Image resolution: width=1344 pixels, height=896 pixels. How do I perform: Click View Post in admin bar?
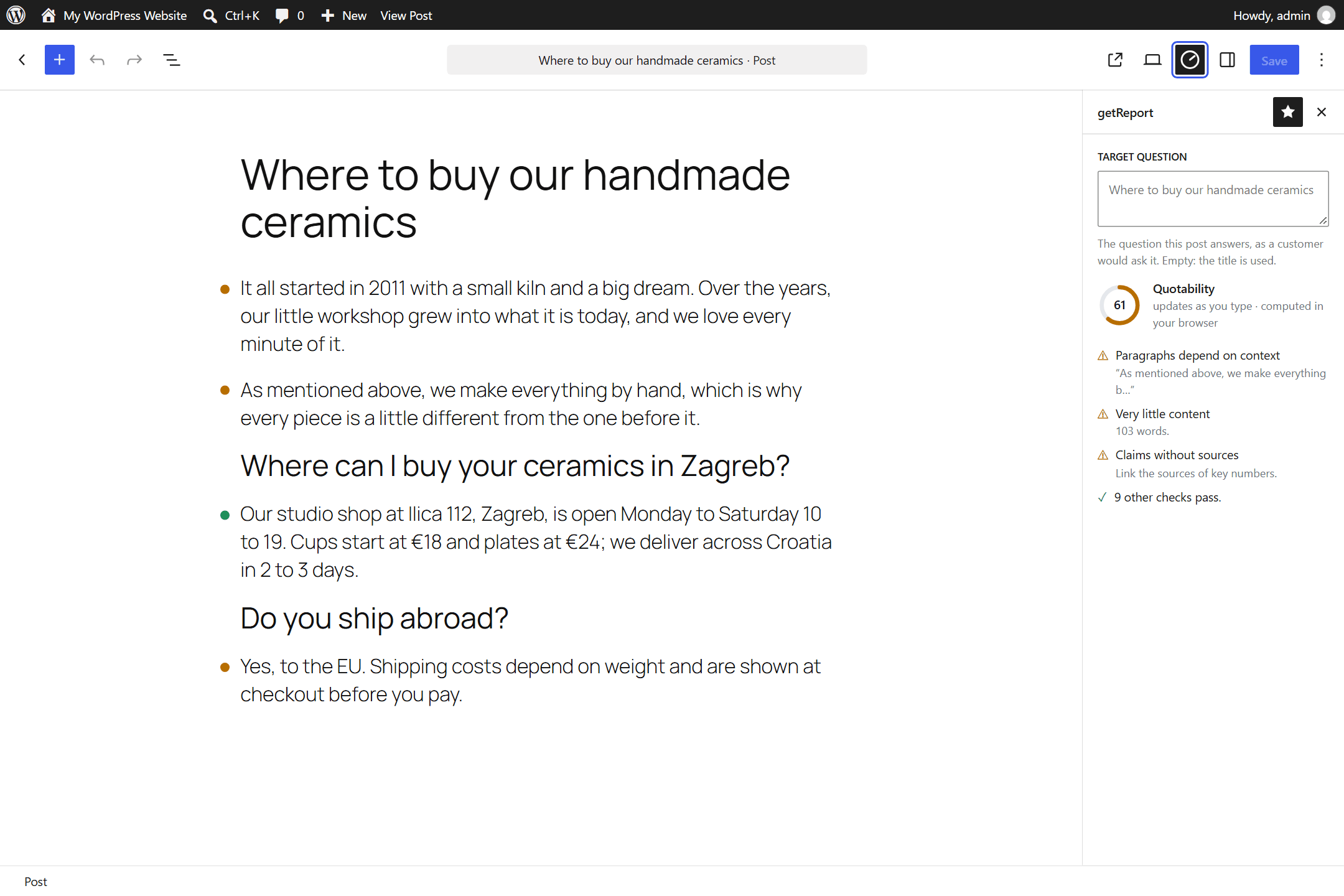point(406,15)
